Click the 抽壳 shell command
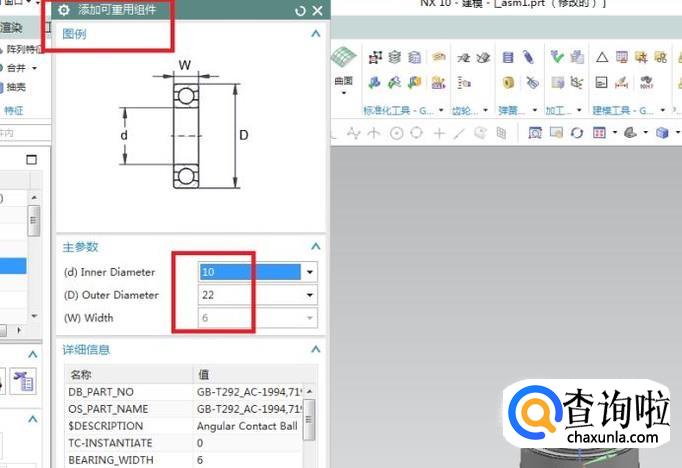Viewport: 682px width, 468px height. click(x=18, y=87)
